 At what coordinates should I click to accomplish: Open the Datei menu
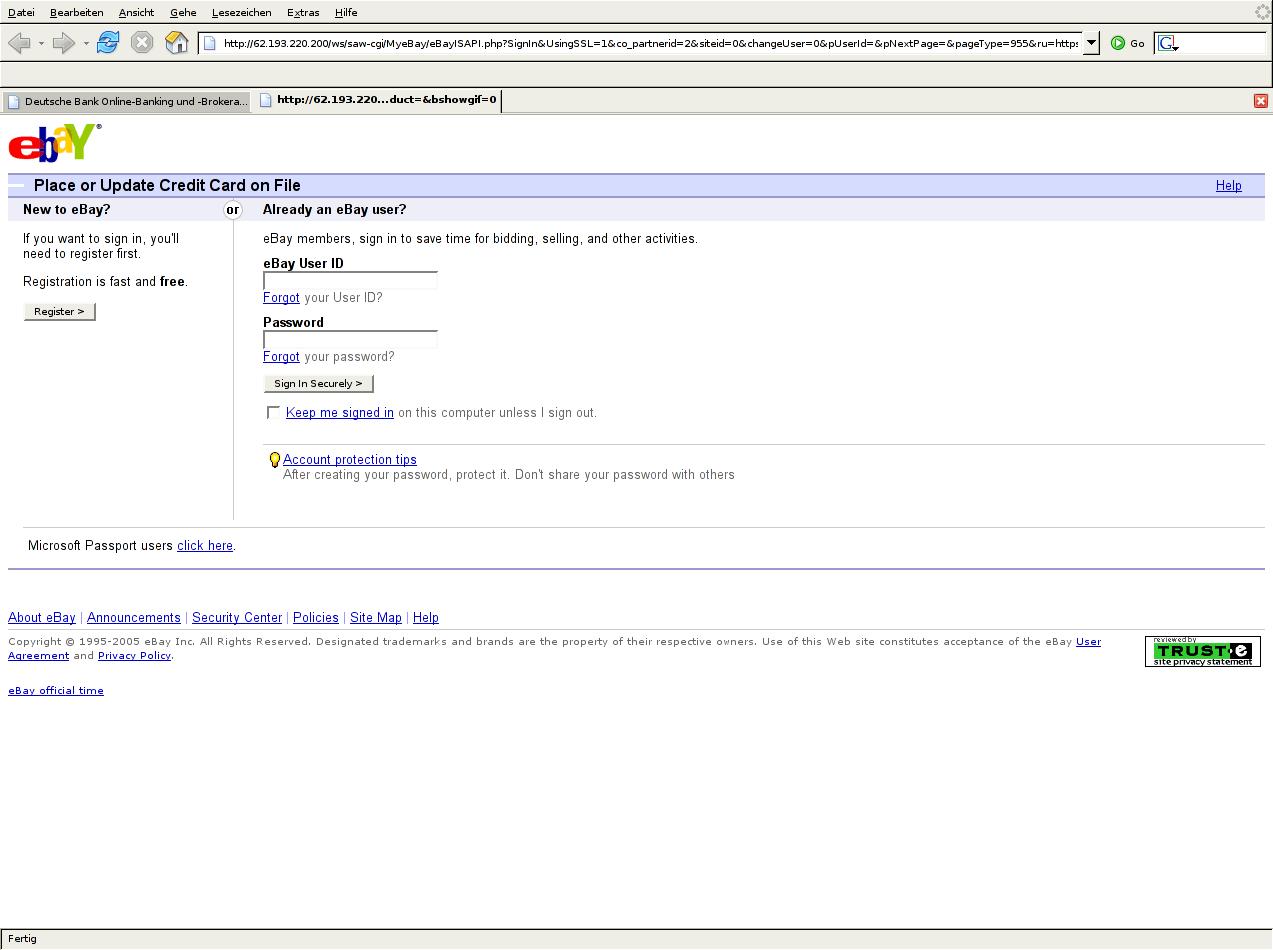tap(21, 12)
